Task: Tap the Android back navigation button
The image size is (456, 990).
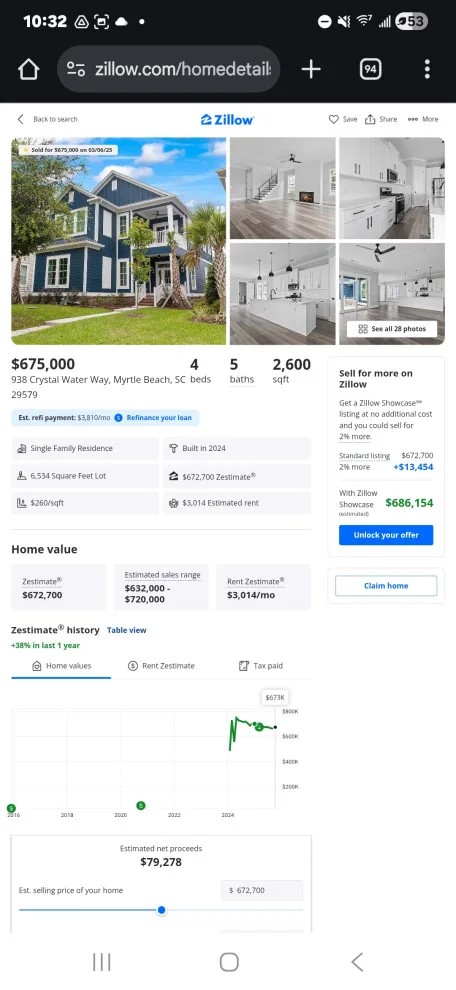Action: point(357,962)
